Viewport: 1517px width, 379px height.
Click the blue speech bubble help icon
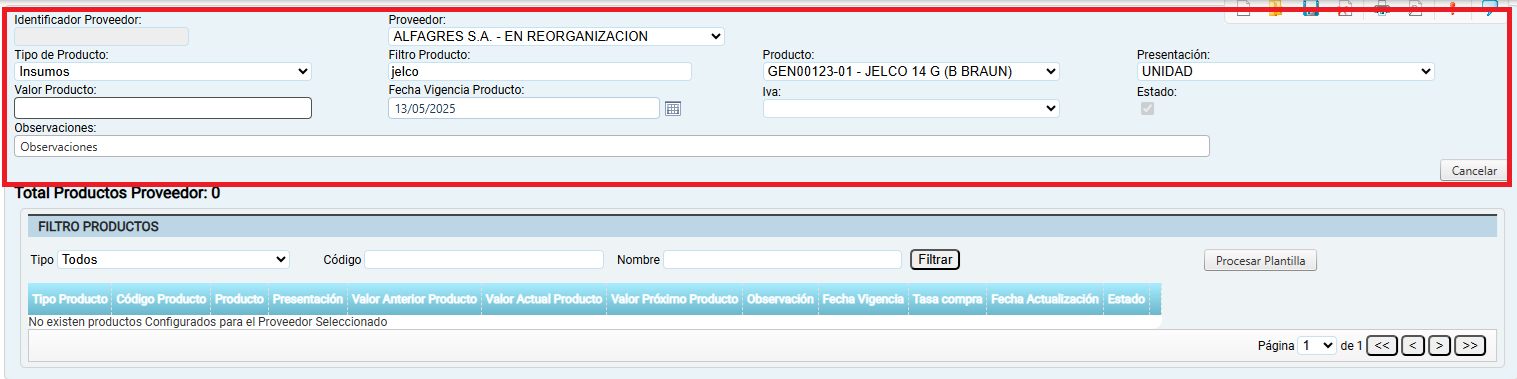click(x=1489, y=10)
